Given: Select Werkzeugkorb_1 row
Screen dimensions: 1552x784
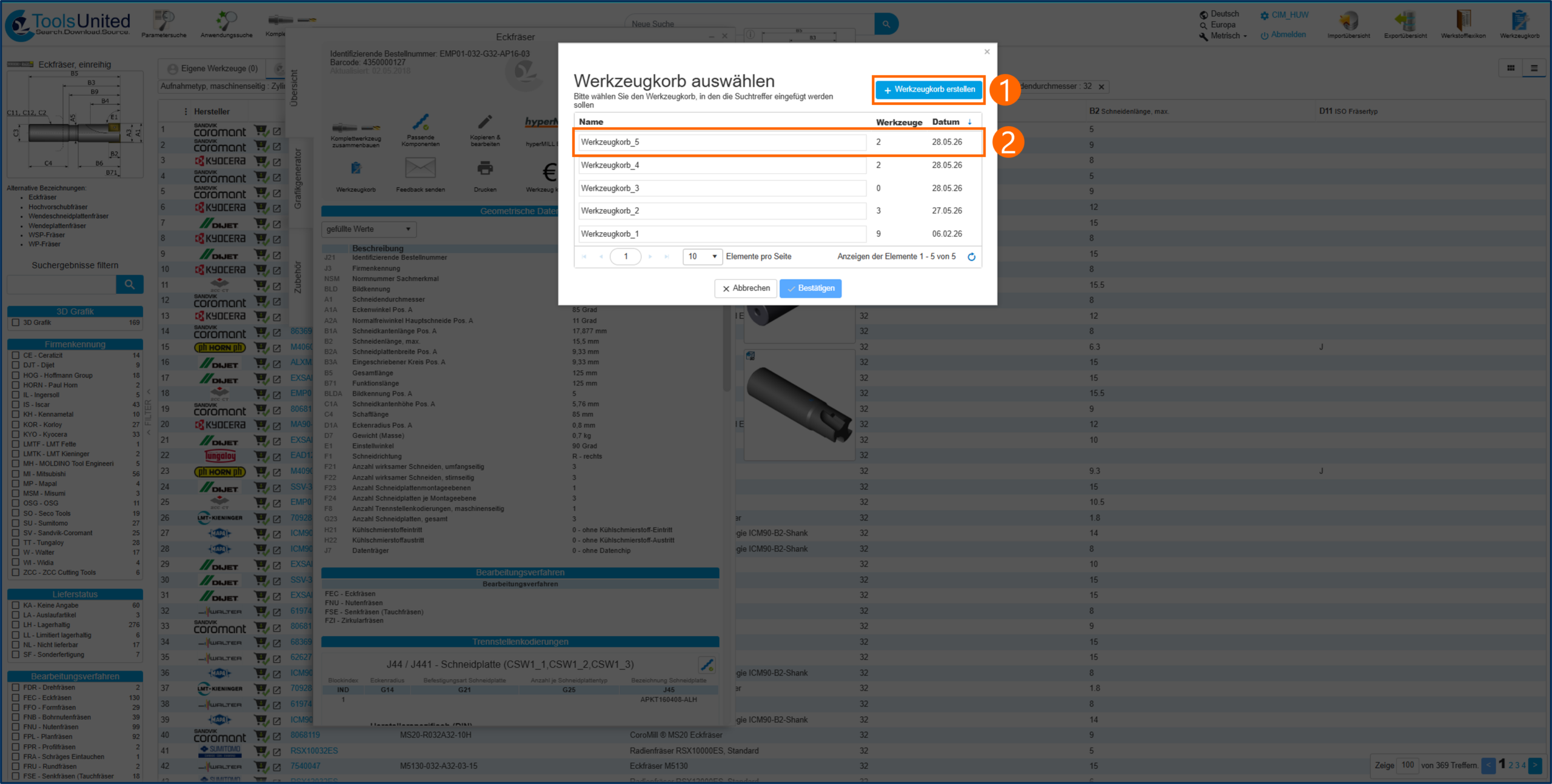Looking at the screenshot, I should 778,234.
